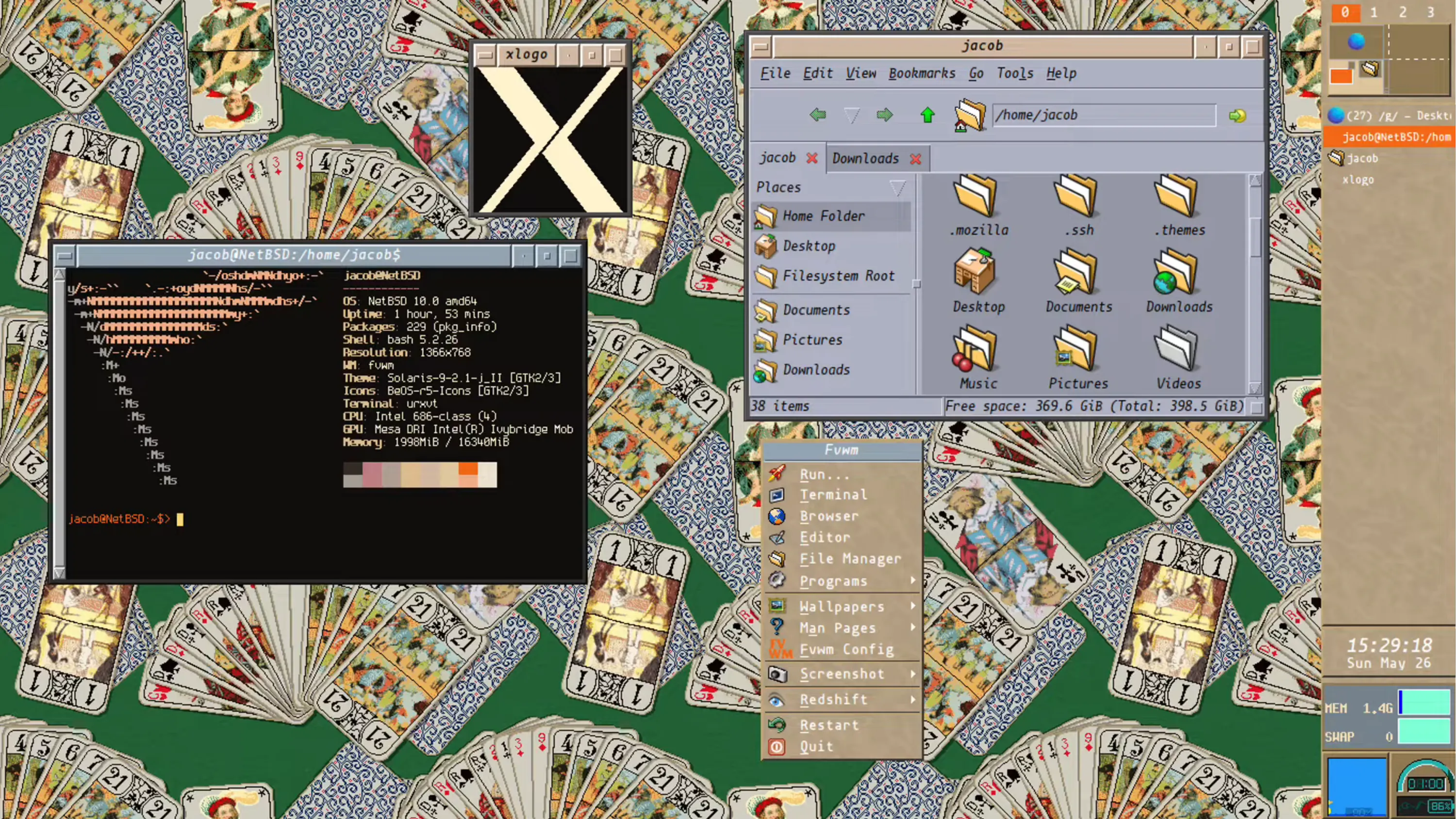
Task: Select Home Folder in Places sidebar
Action: coord(831,216)
